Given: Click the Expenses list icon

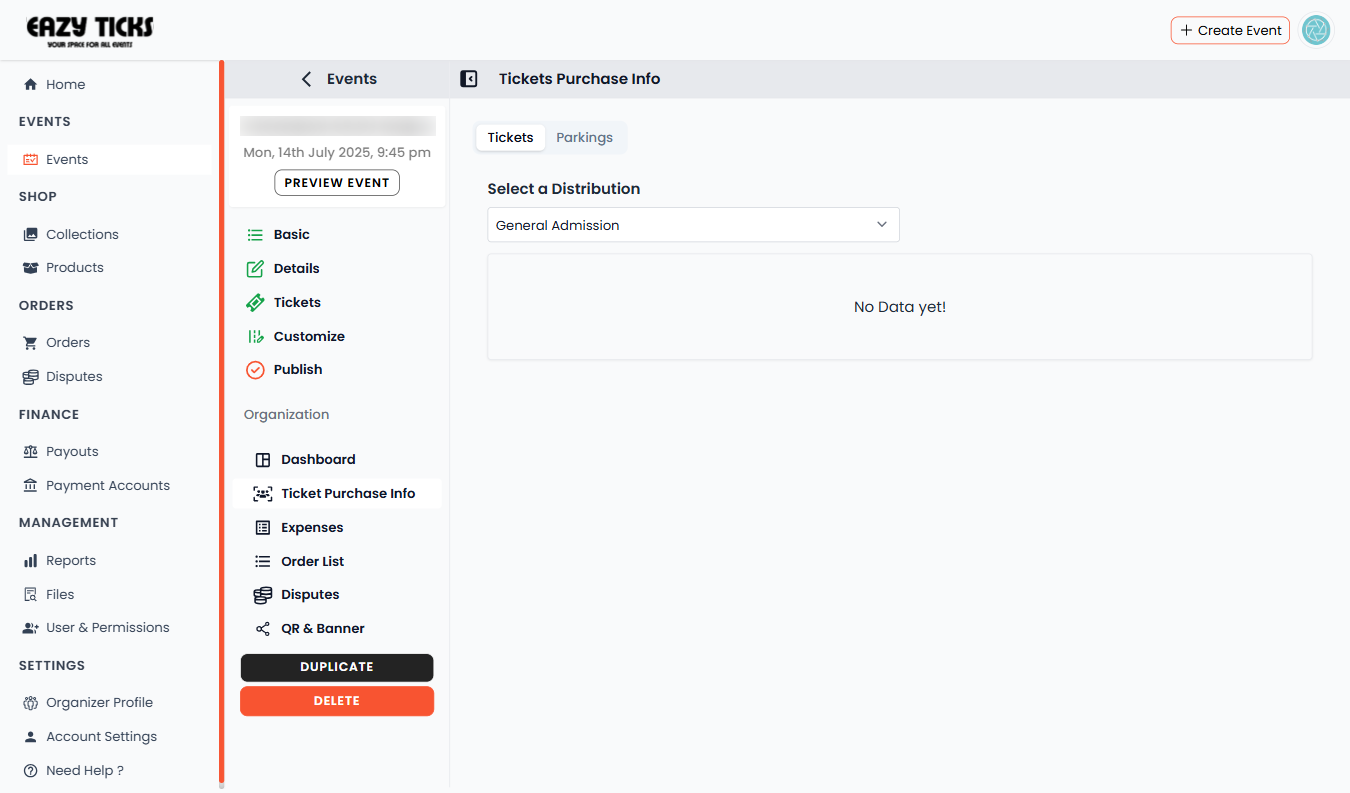Looking at the screenshot, I should pos(263,528).
